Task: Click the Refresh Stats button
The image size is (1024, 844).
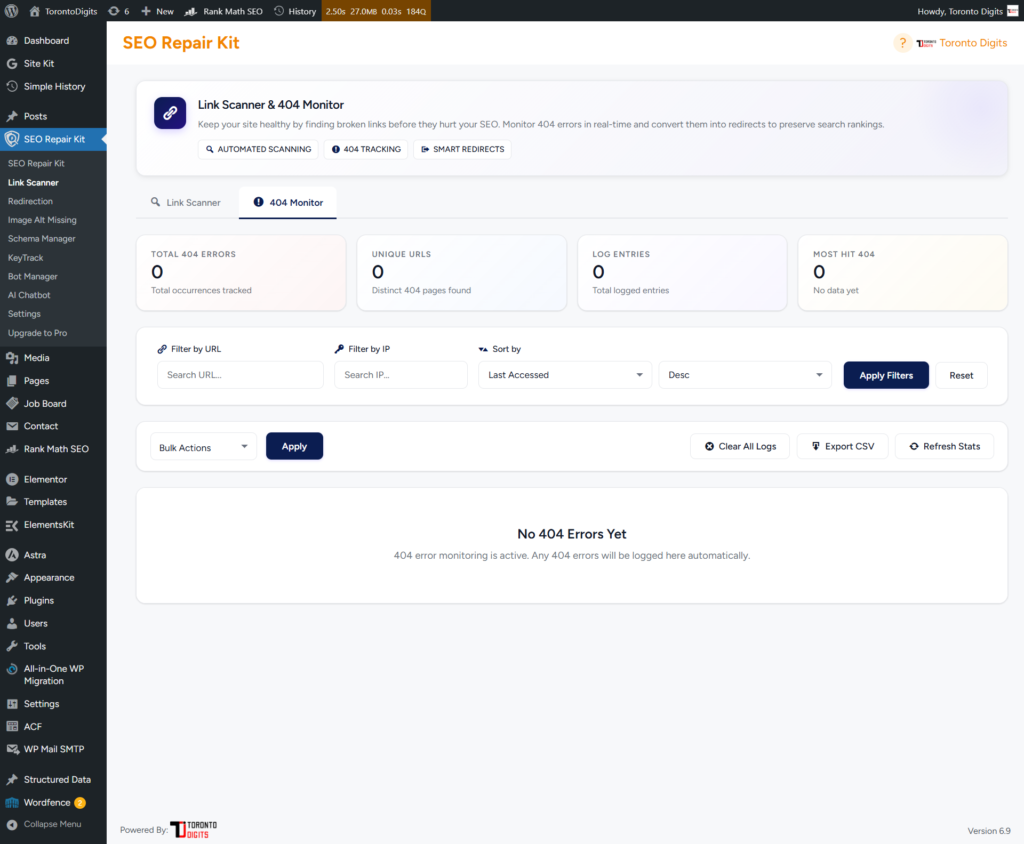Action: (944, 446)
